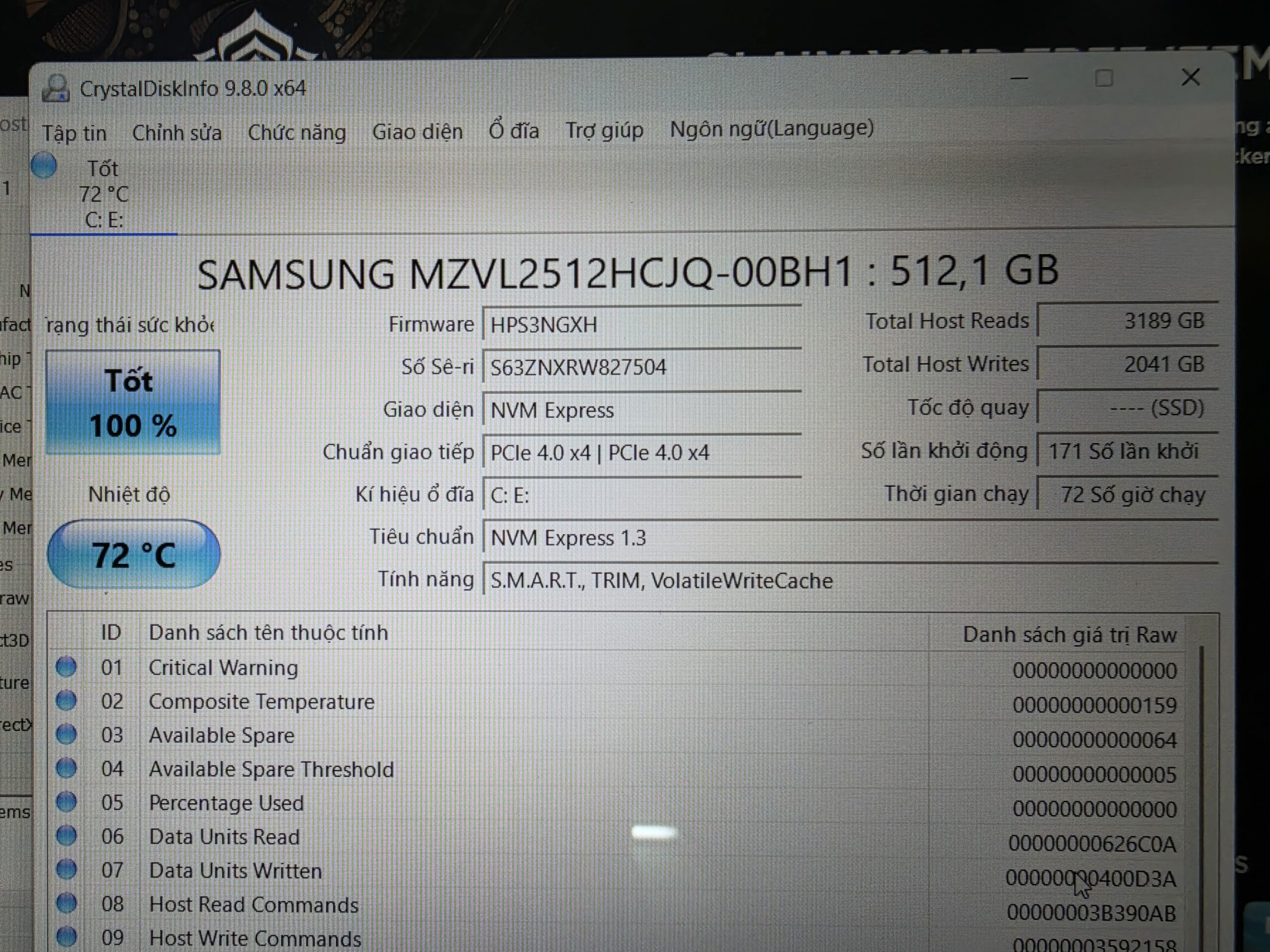
Task: Open the Giao diện menu
Action: click(417, 132)
